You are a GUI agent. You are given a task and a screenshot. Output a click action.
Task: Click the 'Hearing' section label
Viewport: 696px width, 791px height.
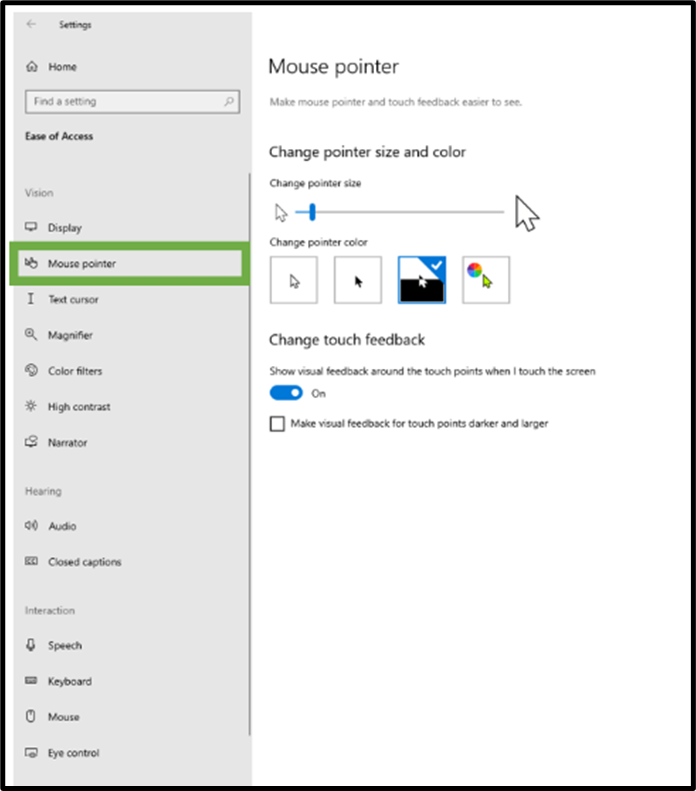click(x=43, y=491)
